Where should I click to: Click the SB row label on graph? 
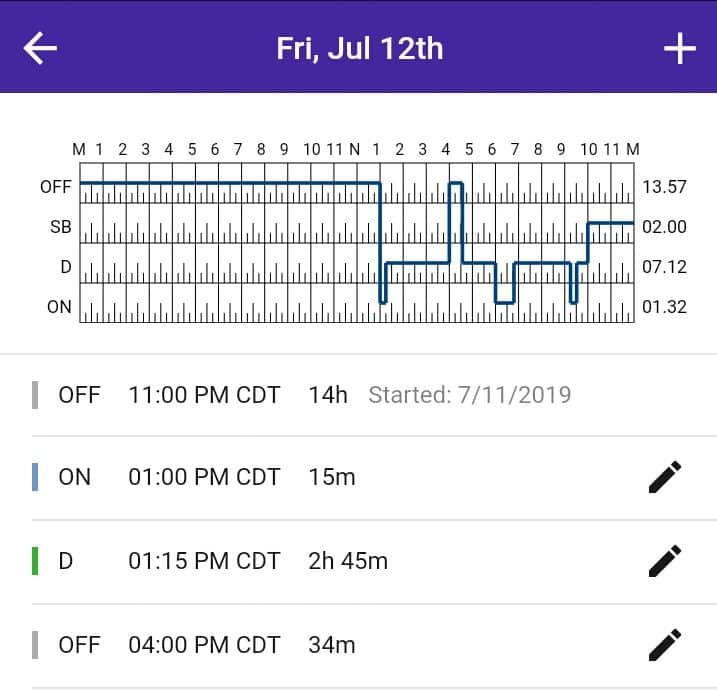[x=61, y=226]
